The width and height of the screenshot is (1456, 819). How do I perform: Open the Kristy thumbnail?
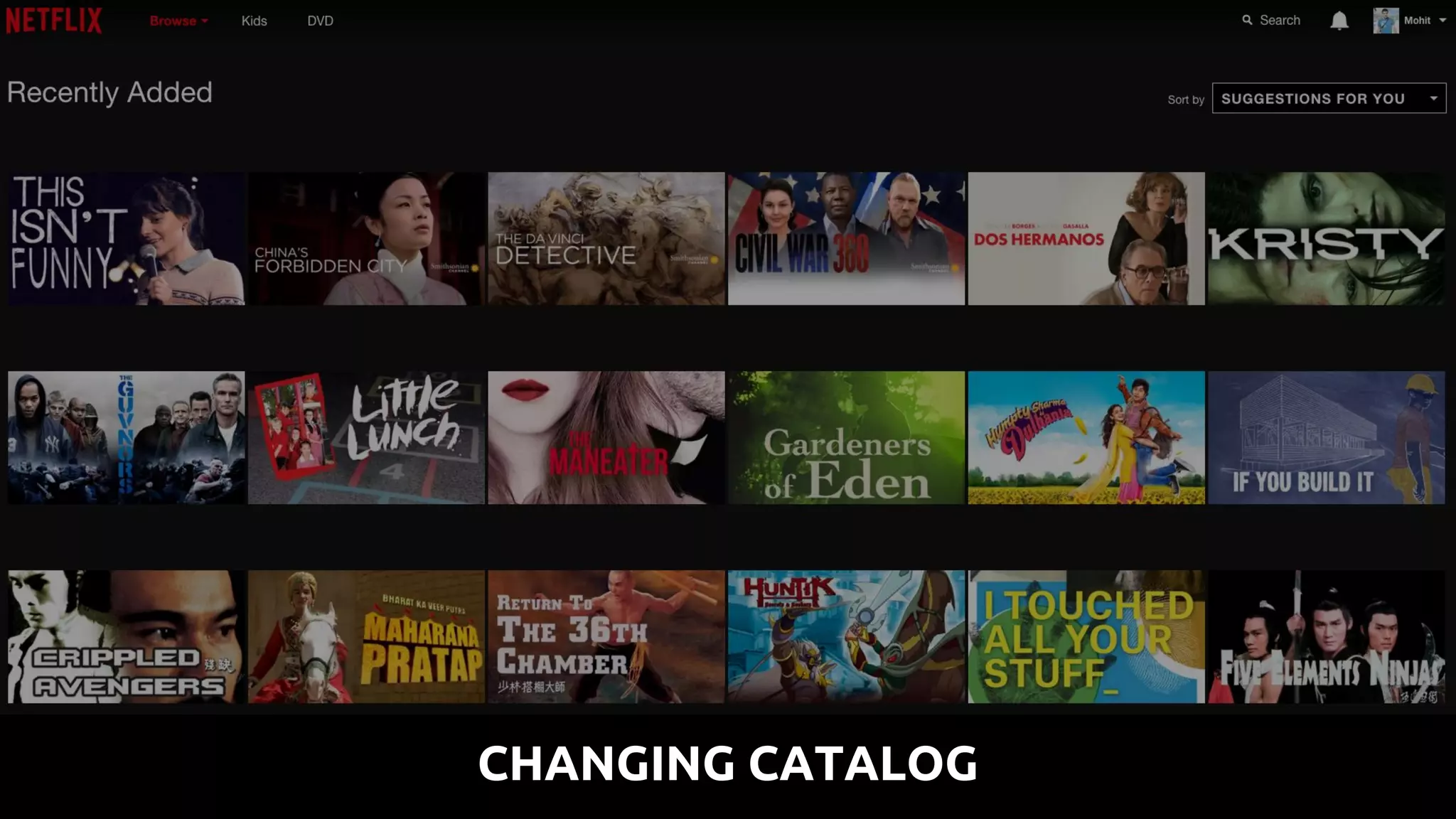click(x=1327, y=239)
